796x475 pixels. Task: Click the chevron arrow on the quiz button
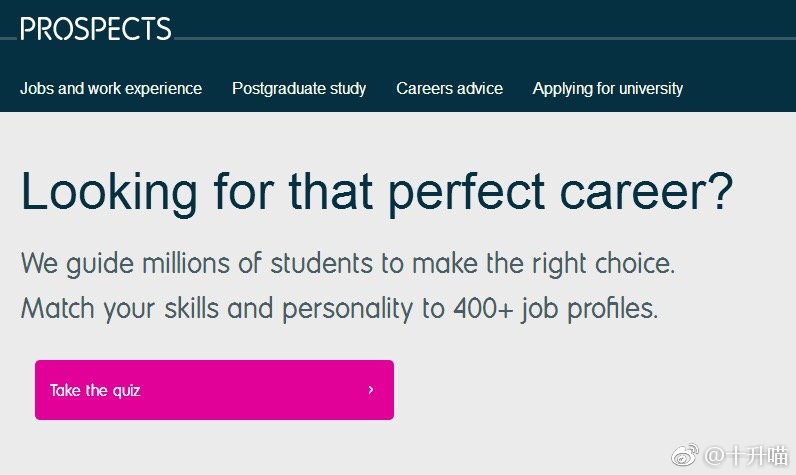[371, 390]
